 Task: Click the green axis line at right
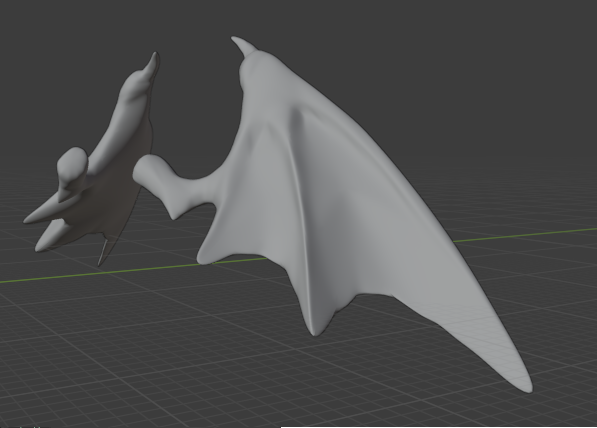point(525,234)
